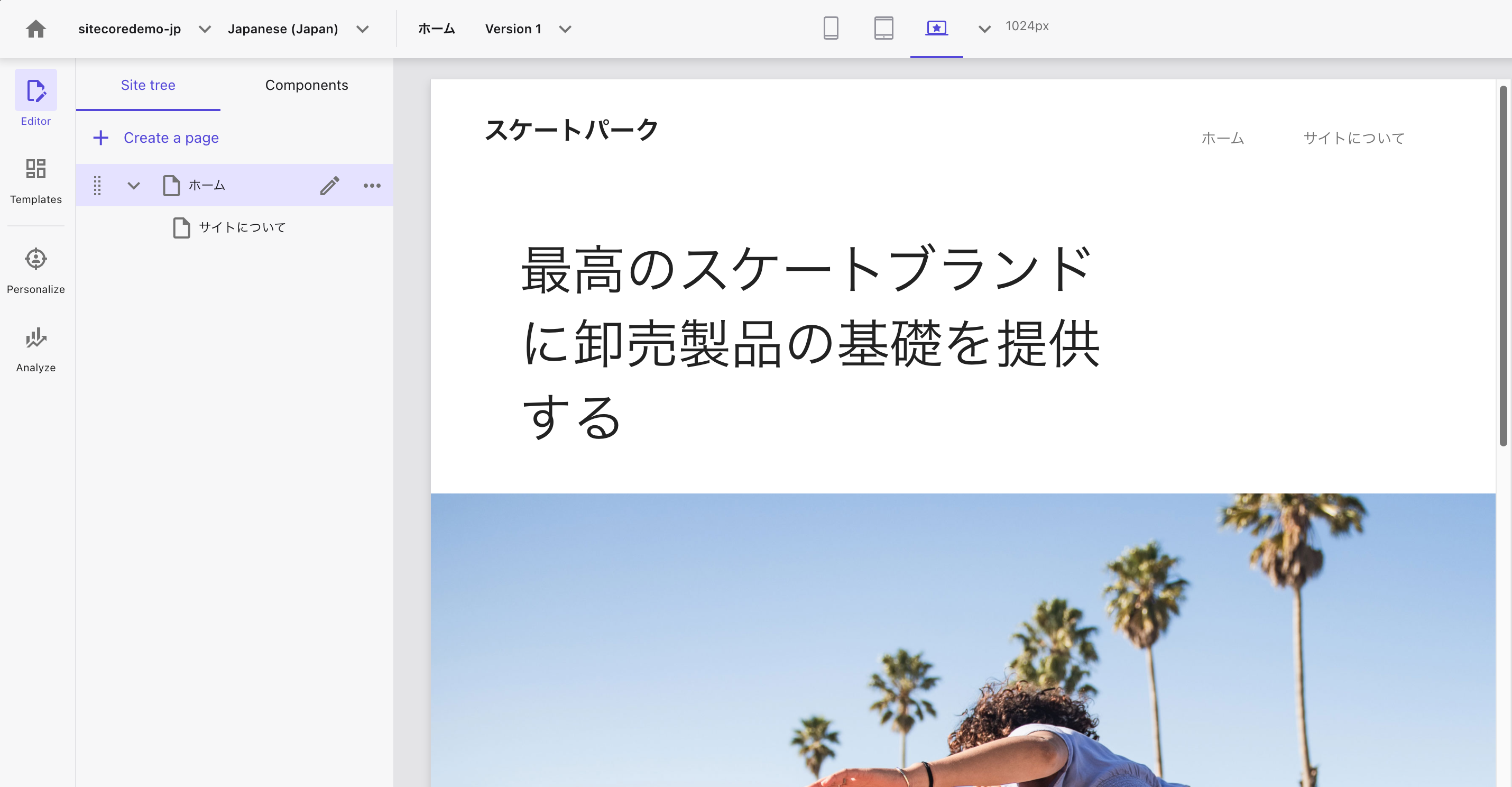Click サイトについて link in page navigation

(x=1354, y=138)
